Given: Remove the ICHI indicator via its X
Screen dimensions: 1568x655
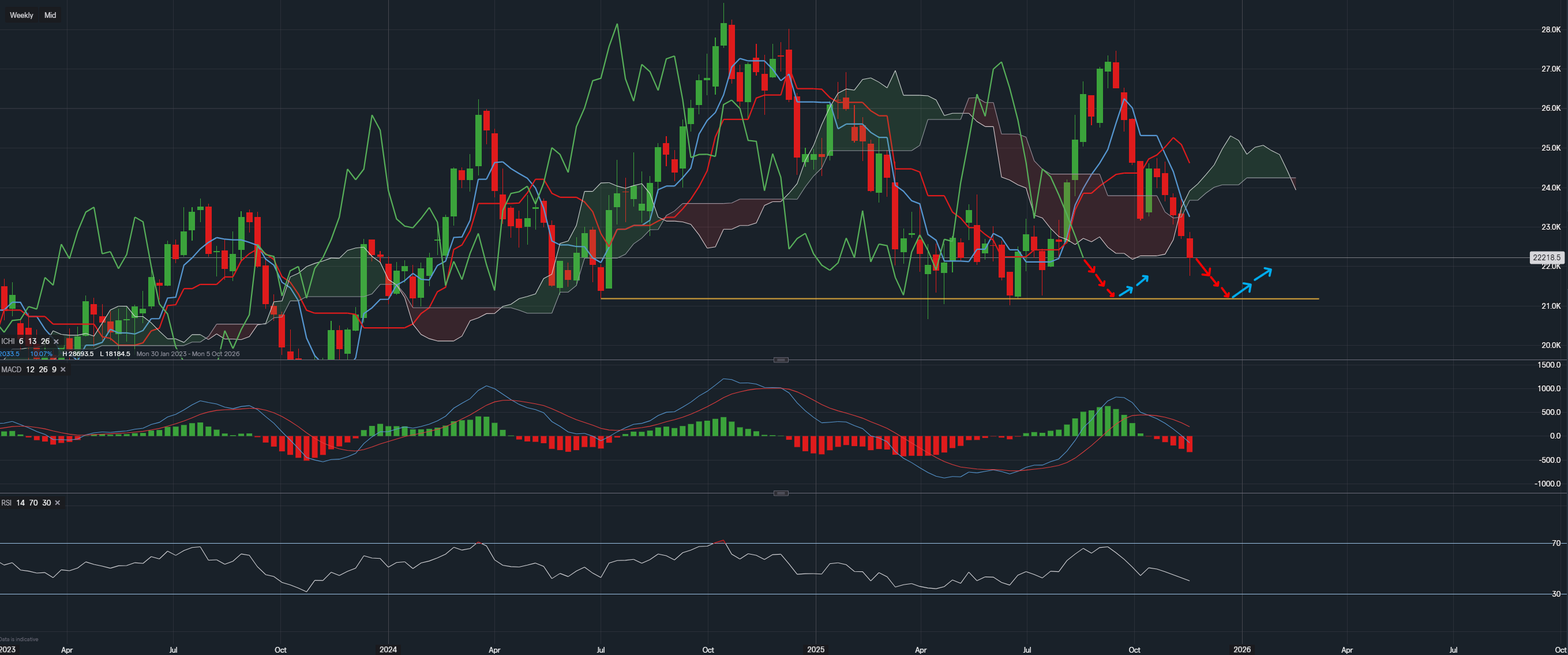Looking at the screenshot, I should (56, 342).
